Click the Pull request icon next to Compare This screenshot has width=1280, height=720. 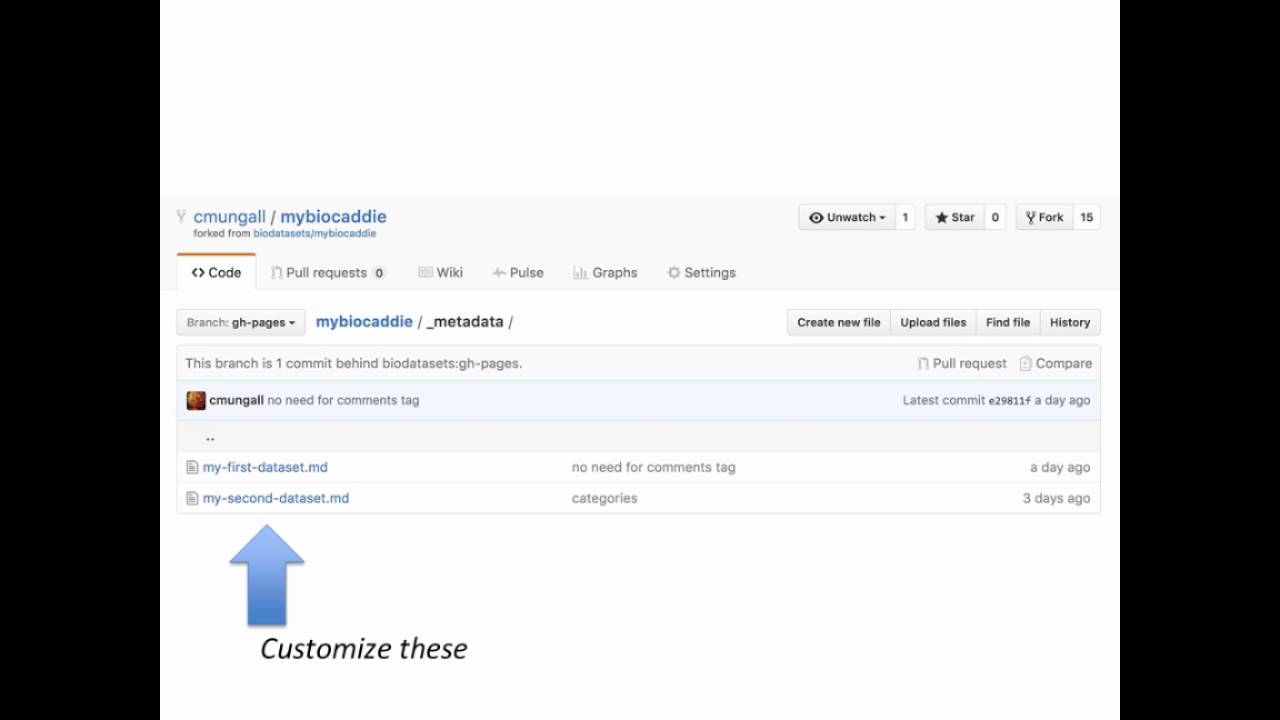(923, 363)
